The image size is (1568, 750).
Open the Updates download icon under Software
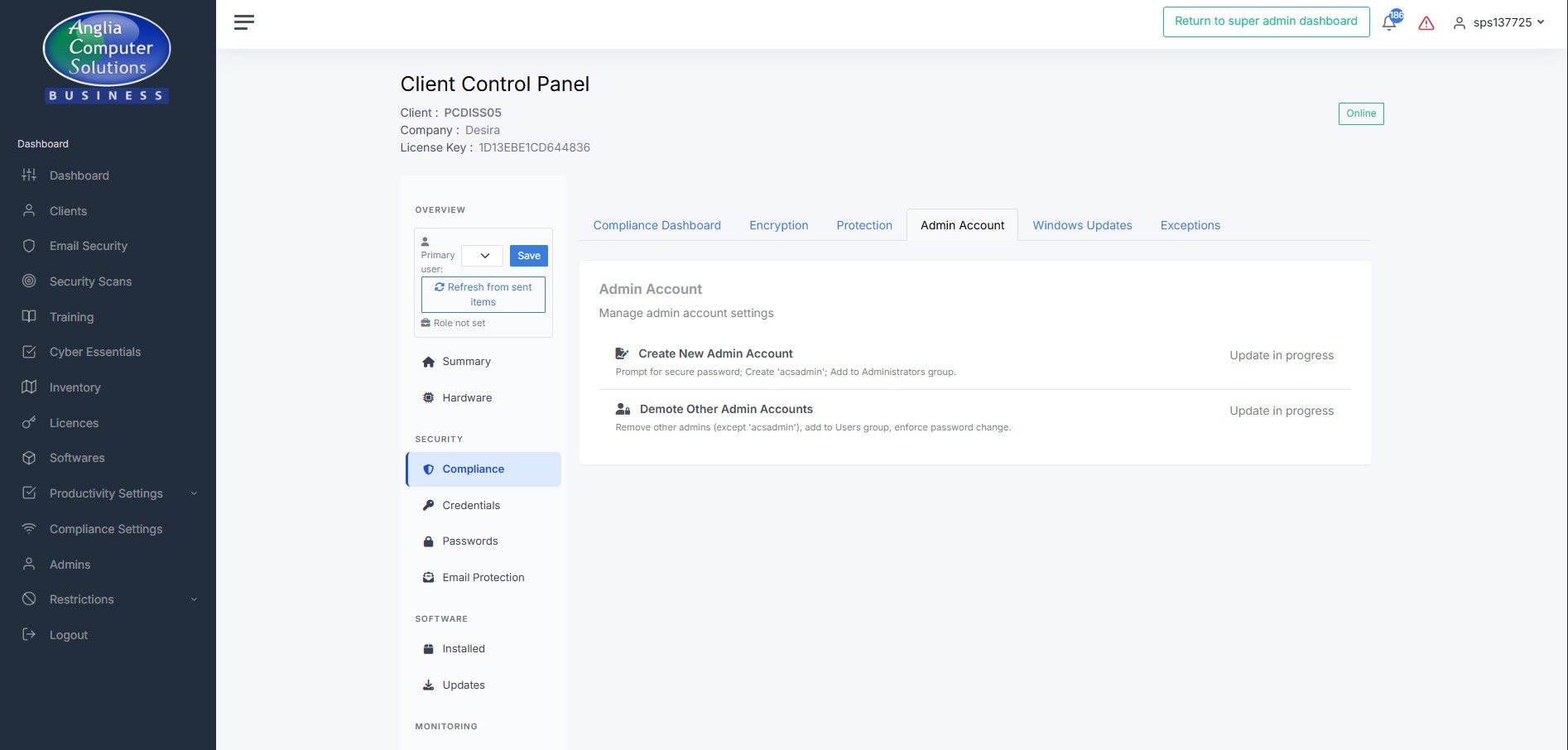(428, 685)
